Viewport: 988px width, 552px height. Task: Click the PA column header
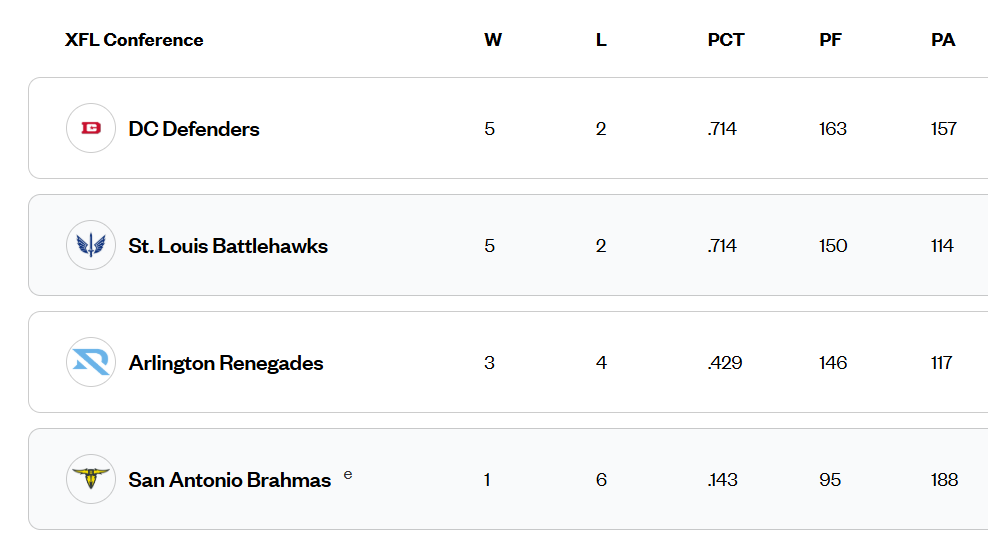(x=943, y=40)
